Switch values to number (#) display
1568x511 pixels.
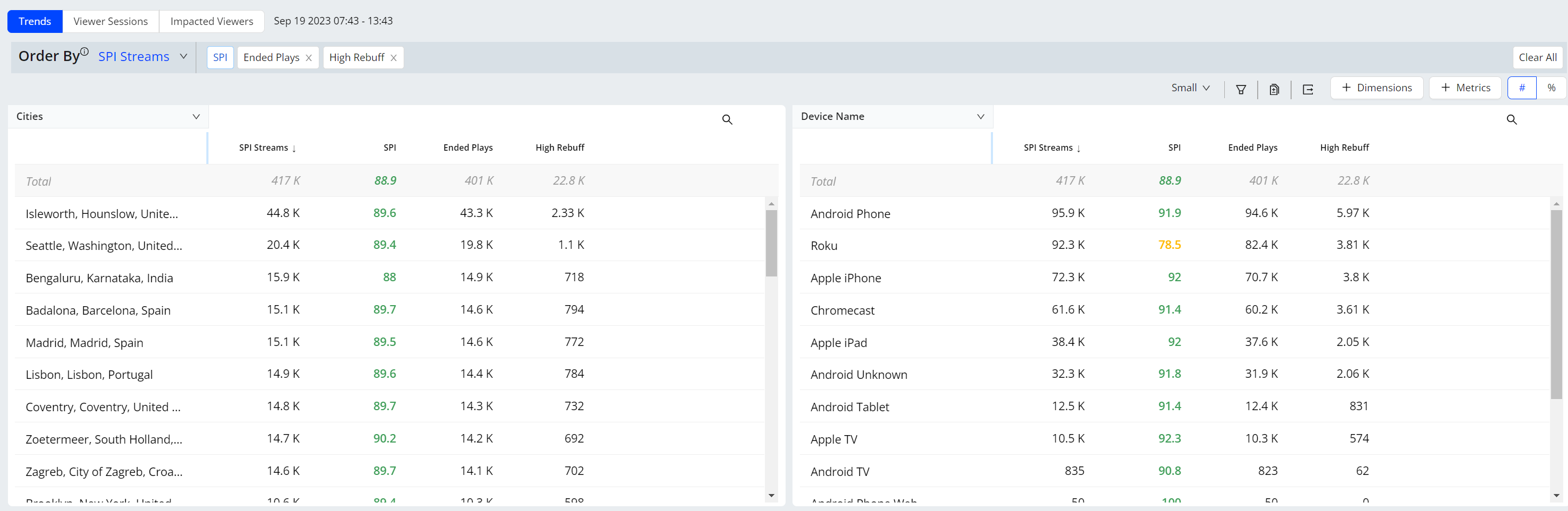click(x=1521, y=88)
